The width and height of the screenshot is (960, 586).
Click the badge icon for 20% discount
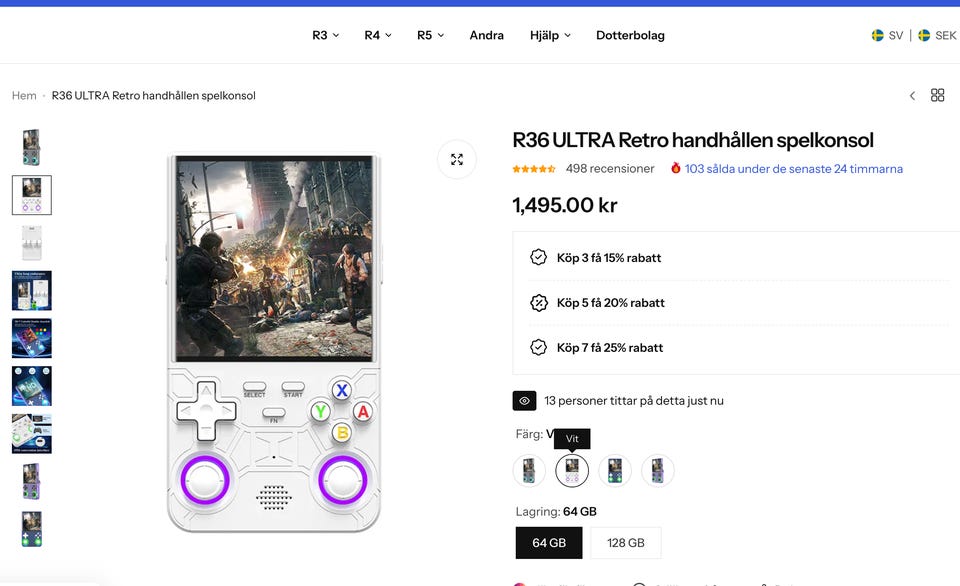click(538, 303)
